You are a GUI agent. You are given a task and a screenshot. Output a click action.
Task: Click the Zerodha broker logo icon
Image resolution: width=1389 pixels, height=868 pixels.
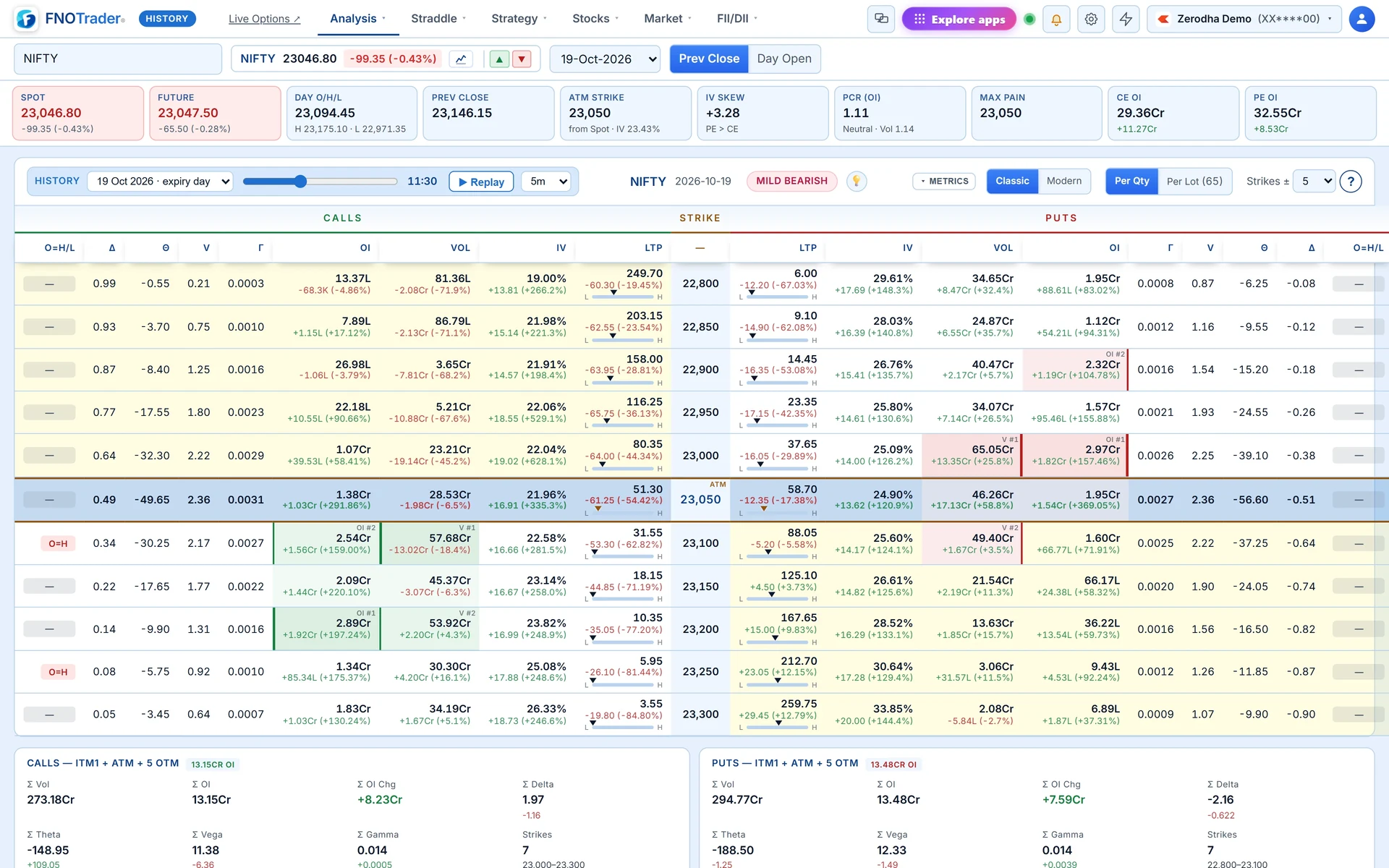(1163, 20)
